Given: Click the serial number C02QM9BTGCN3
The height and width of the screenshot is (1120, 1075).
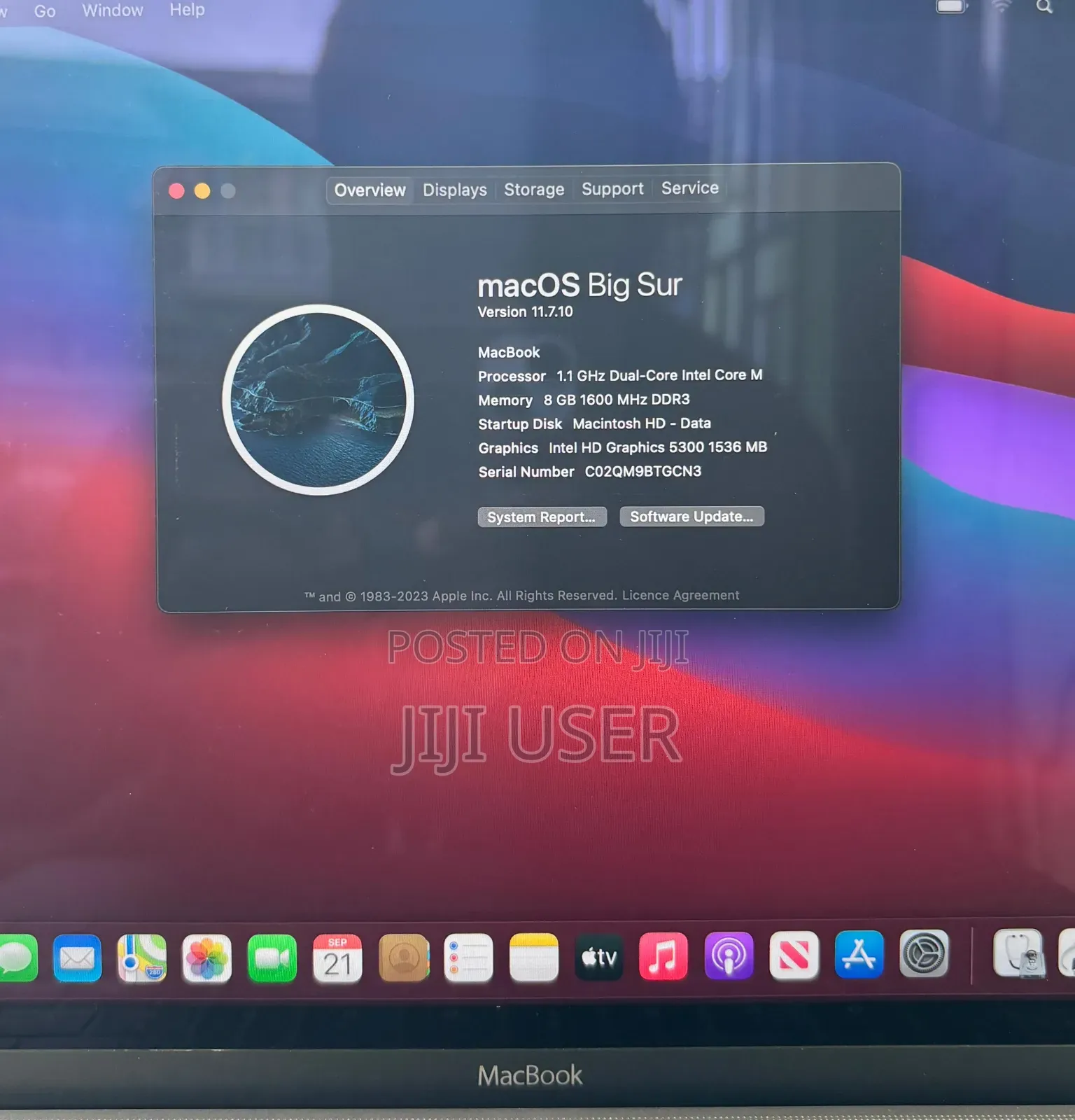Looking at the screenshot, I should point(643,472).
